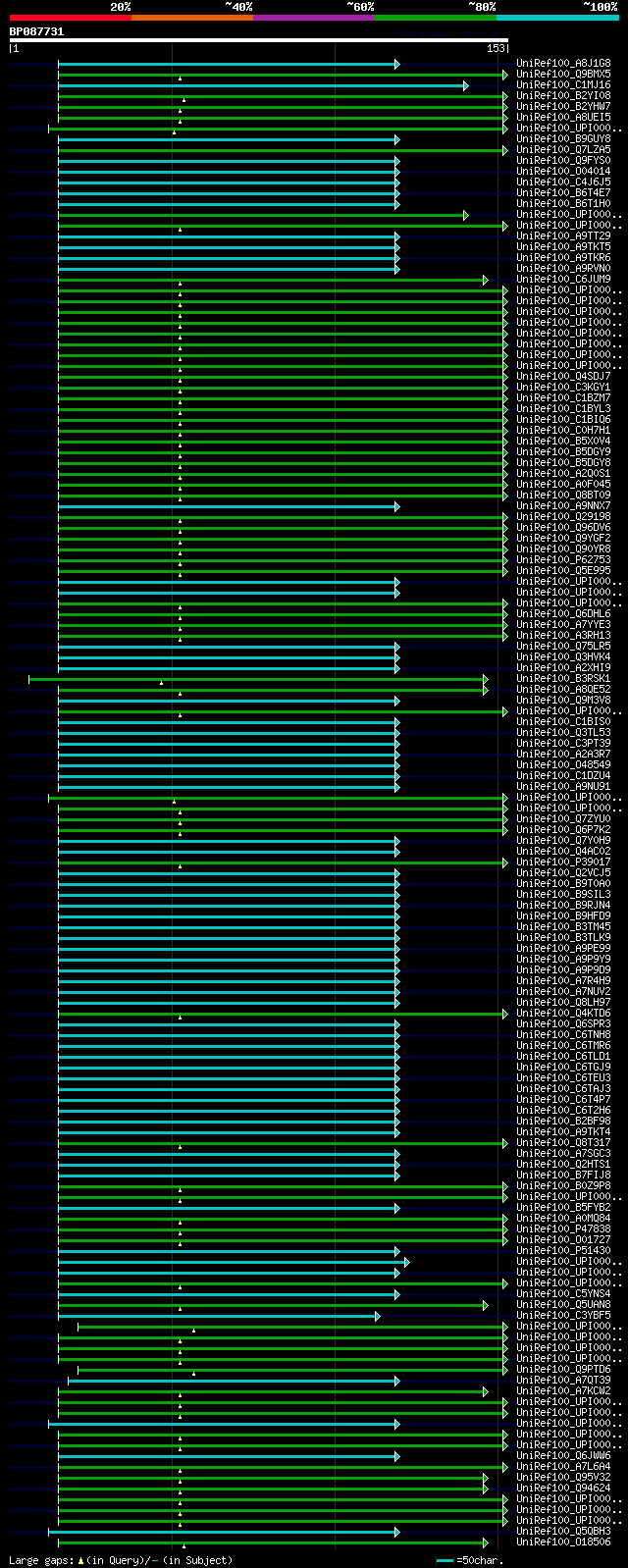Select hit UniRef100_Q9PTD6
The height and width of the screenshot is (1568, 628).
pyautogui.click(x=563, y=1370)
